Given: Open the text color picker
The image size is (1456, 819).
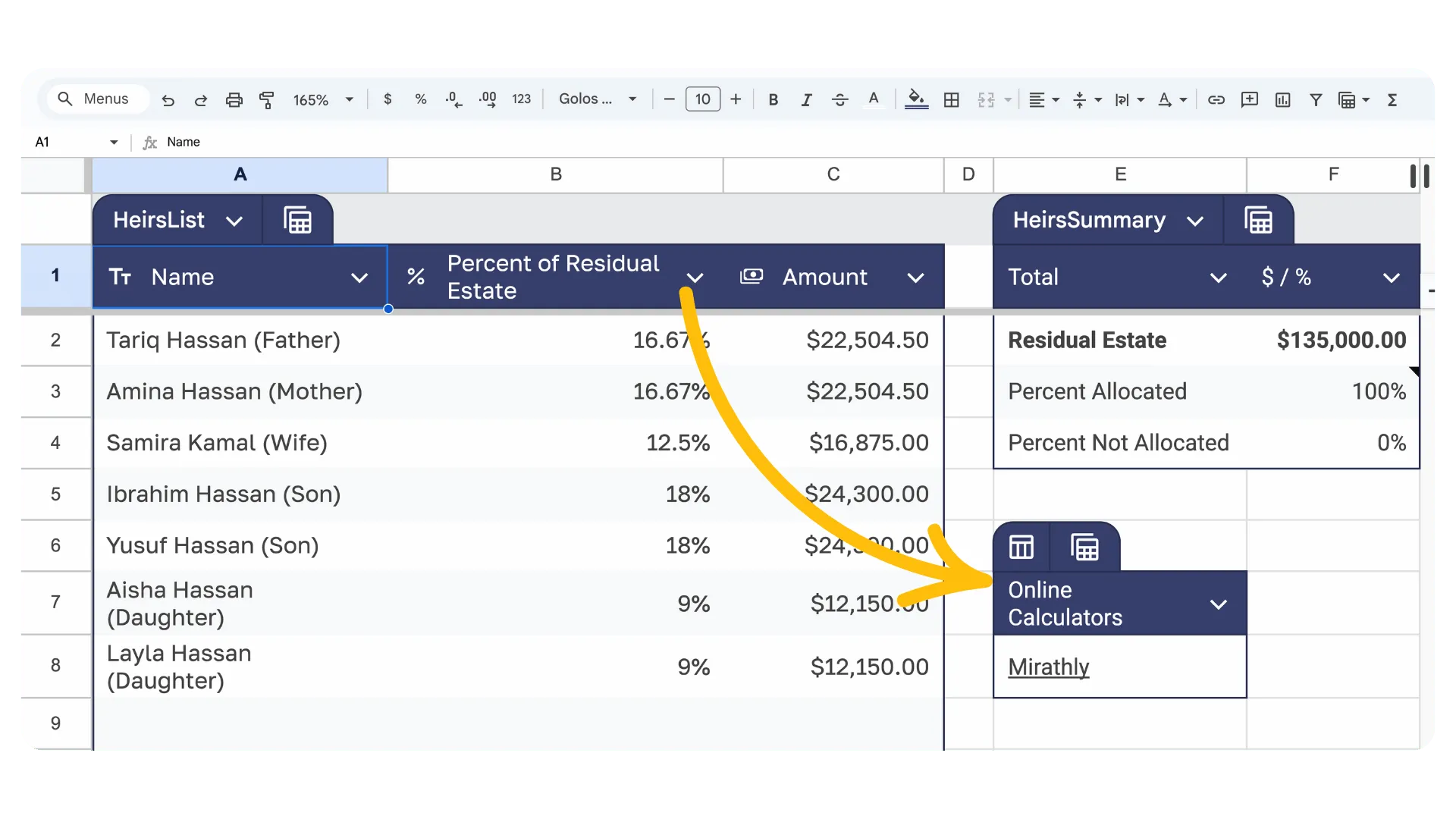Looking at the screenshot, I should click(874, 99).
